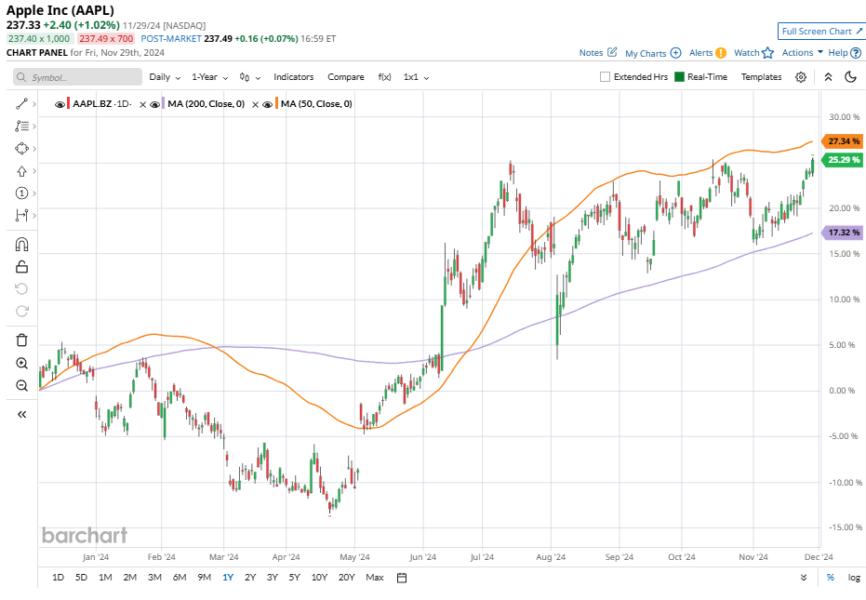The height and width of the screenshot is (600, 866).
Task: Select the 5Y range tab
Action: 294,578
